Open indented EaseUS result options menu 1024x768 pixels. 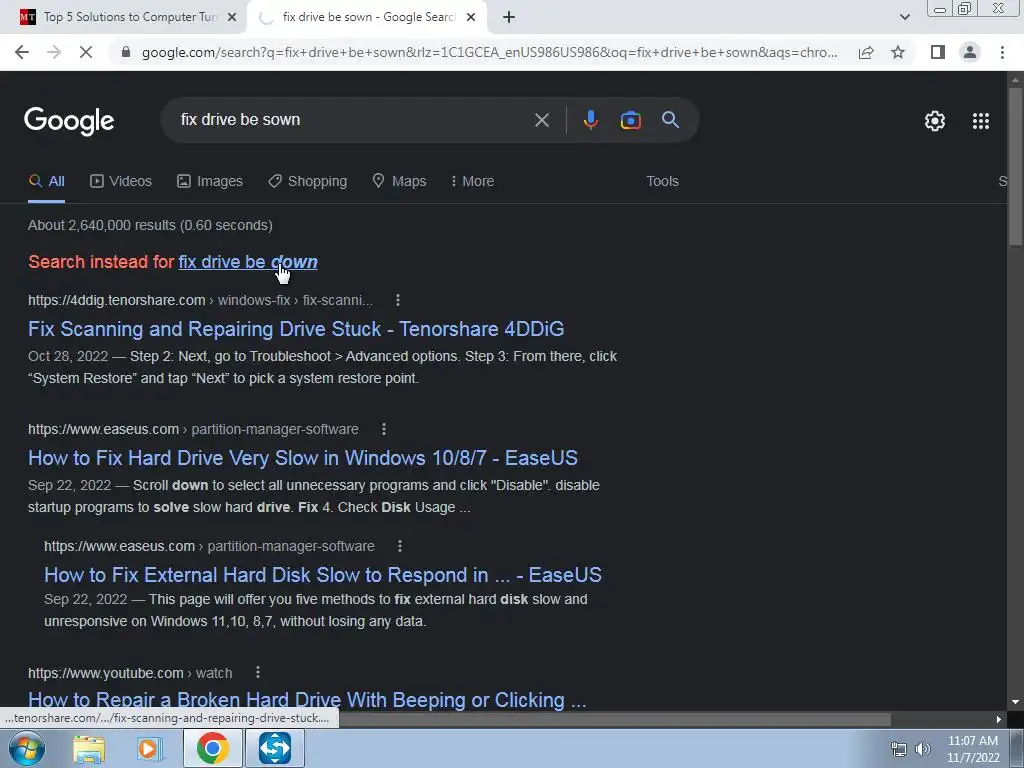(400, 546)
